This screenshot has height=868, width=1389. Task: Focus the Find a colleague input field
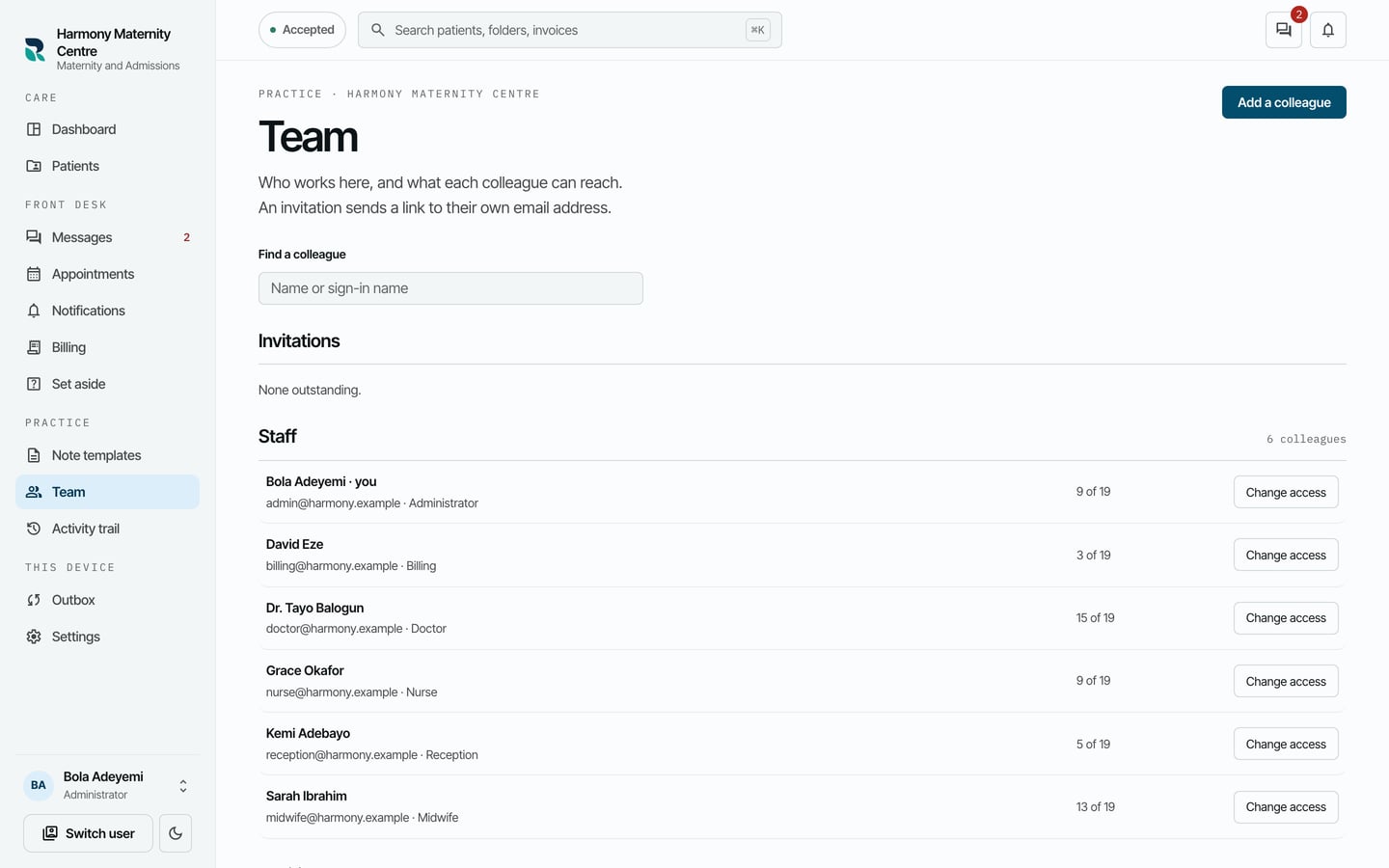[450, 288]
